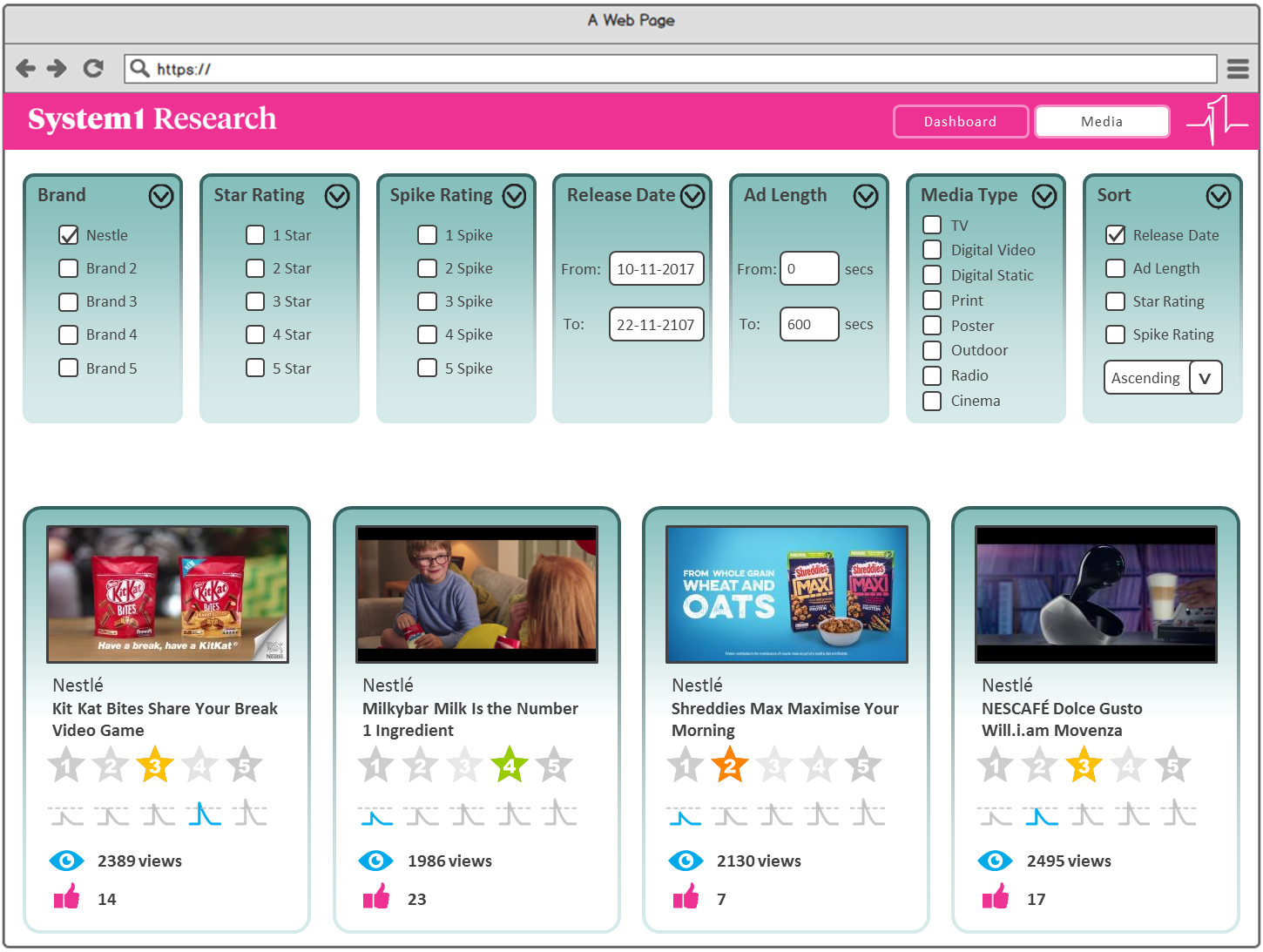Check the Spike Rating sort option
This screenshot has height=952, width=1263.
tap(1115, 334)
